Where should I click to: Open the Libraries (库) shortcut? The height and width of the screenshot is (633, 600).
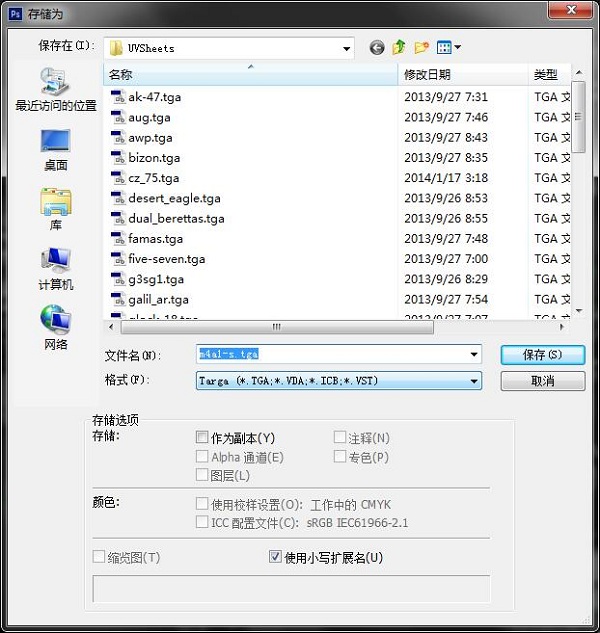tap(56, 210)
